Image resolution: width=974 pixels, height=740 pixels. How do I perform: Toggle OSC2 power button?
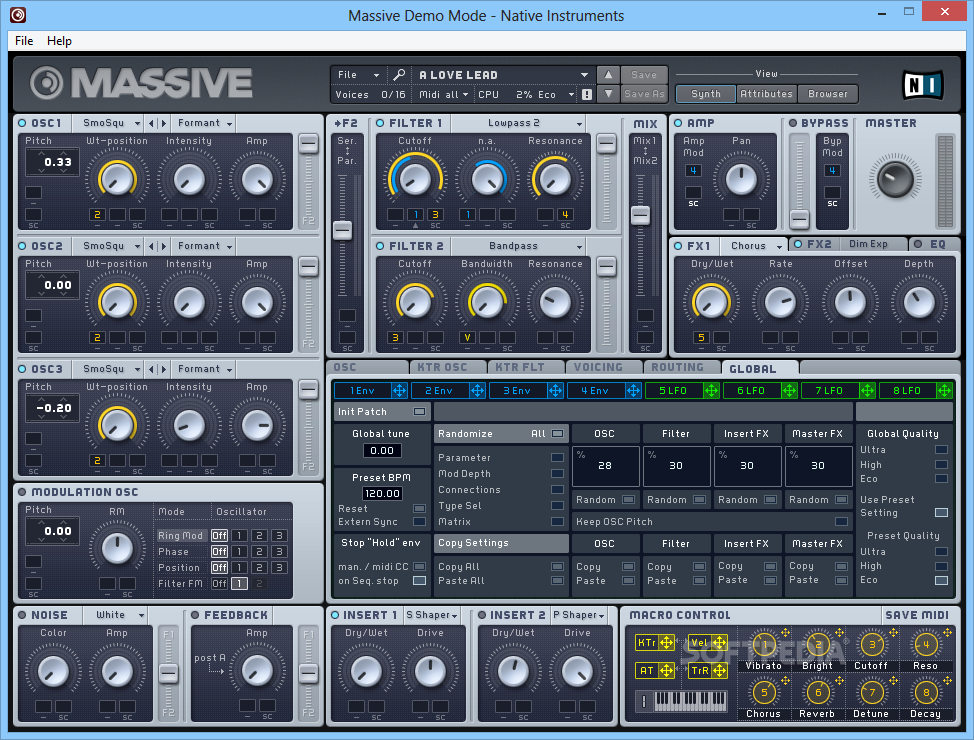22,246
